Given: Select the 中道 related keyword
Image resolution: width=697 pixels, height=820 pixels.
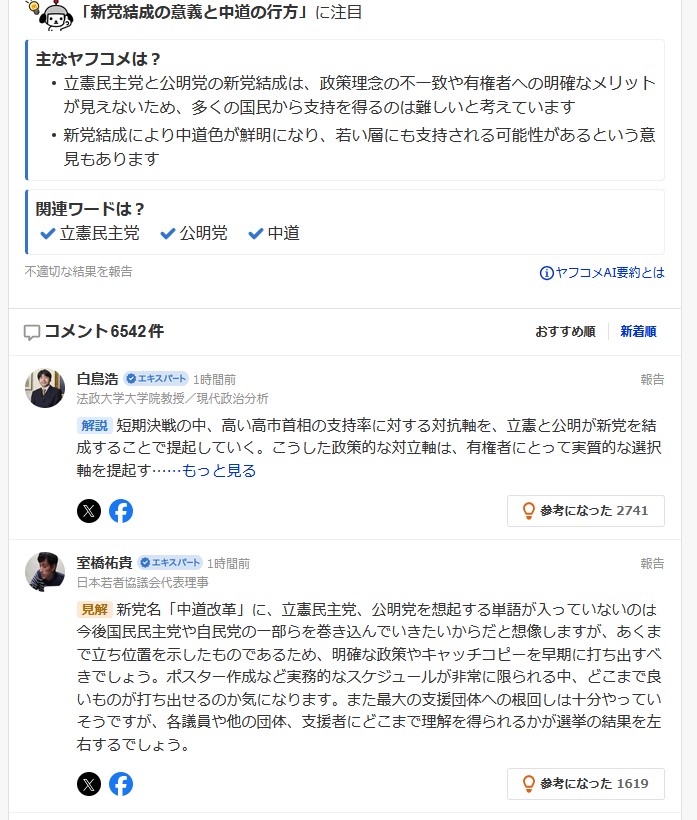Looking at the screenshot, I should click(274, 233).
